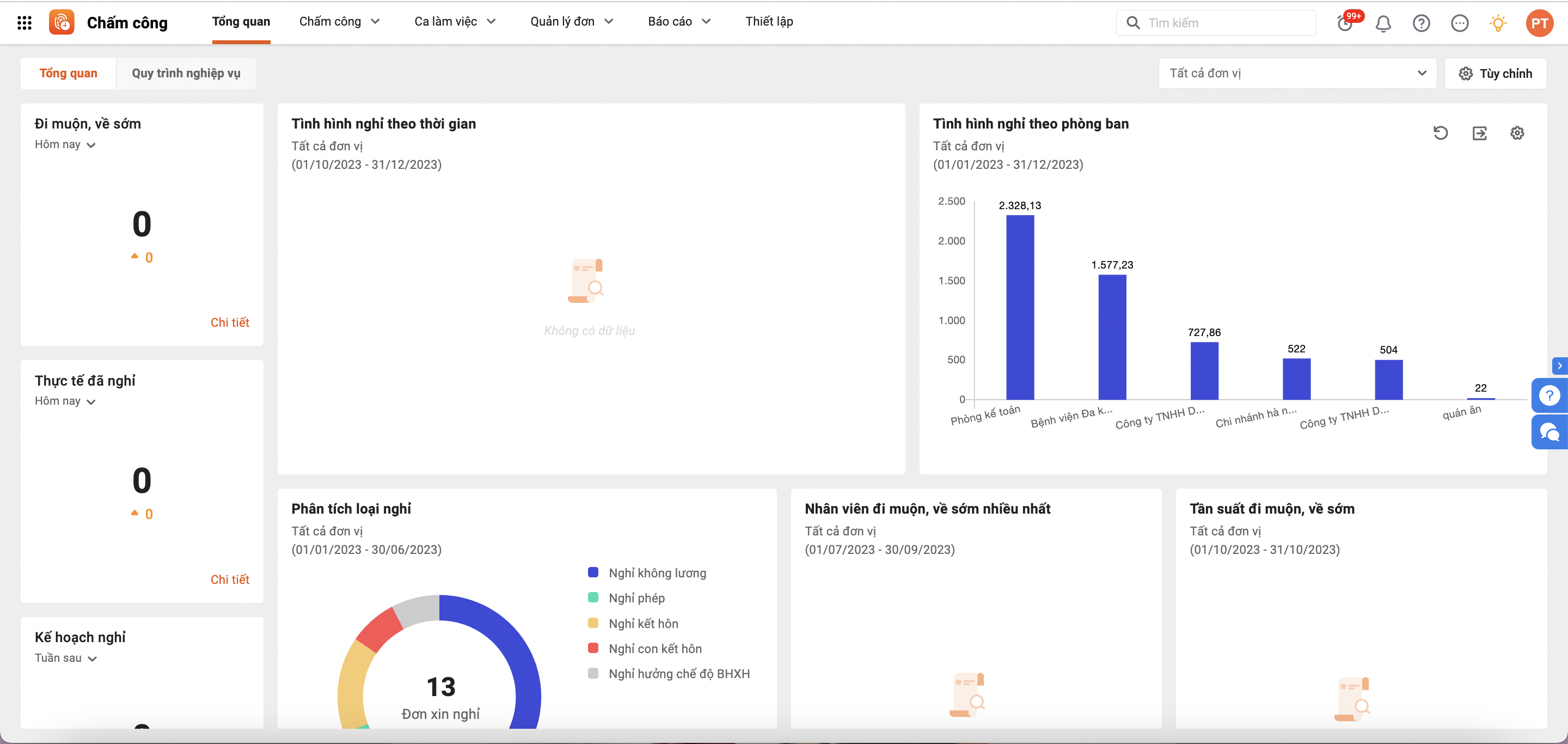Click the Phòng kế toán bar in chart

pyautogui.click(x=1020, y=308)
